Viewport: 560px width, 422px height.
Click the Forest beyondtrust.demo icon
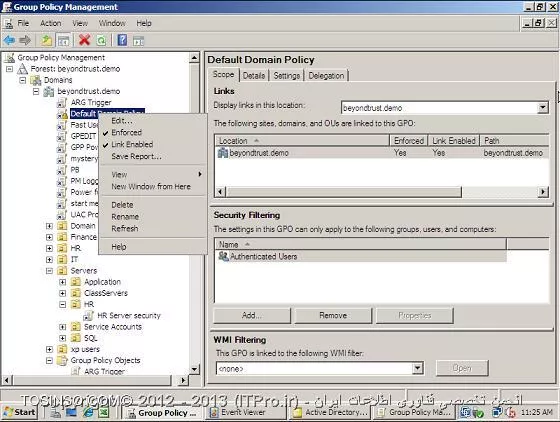(22, 69)
